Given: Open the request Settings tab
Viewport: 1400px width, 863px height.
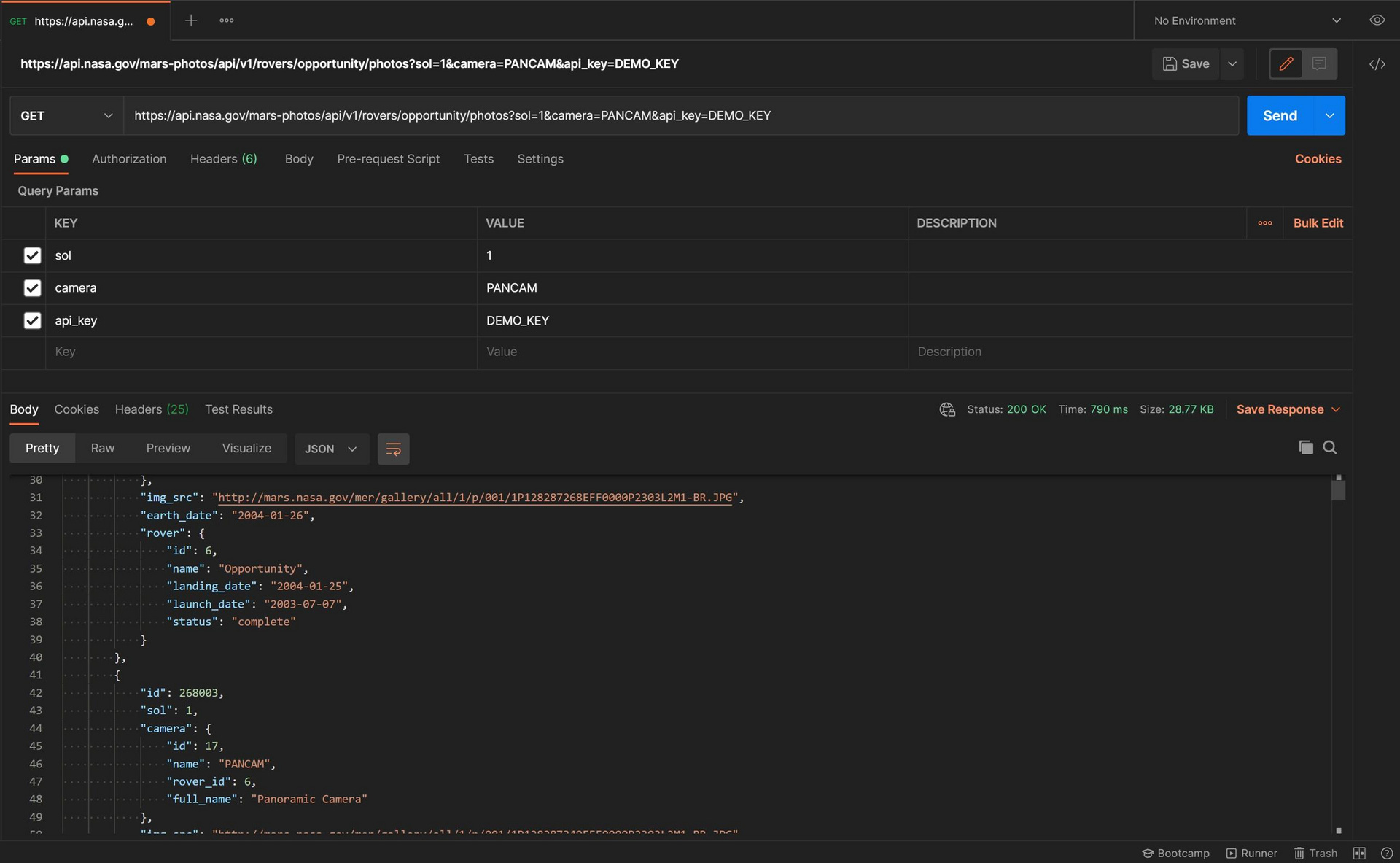Looking at the screenshot, I should [540, 159].
